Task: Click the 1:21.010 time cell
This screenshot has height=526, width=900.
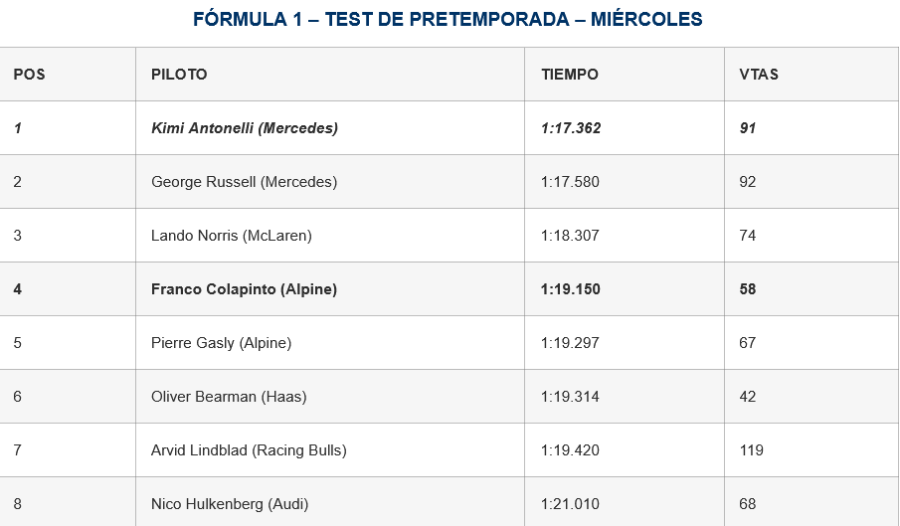Action: coord(570,504)
